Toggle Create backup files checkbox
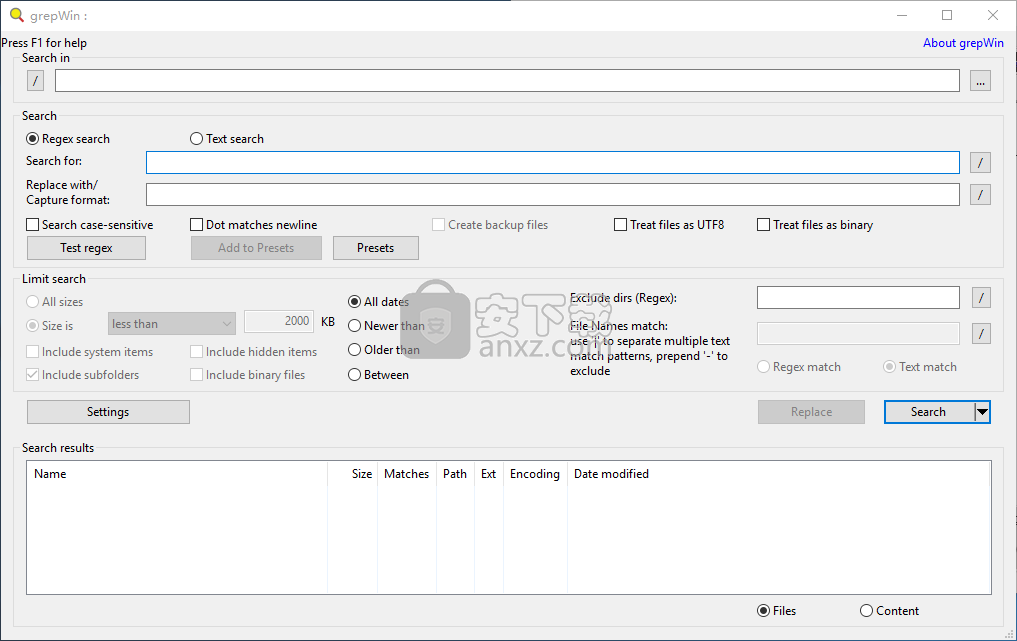This screenshot has height=641, width=1017. 490,224
